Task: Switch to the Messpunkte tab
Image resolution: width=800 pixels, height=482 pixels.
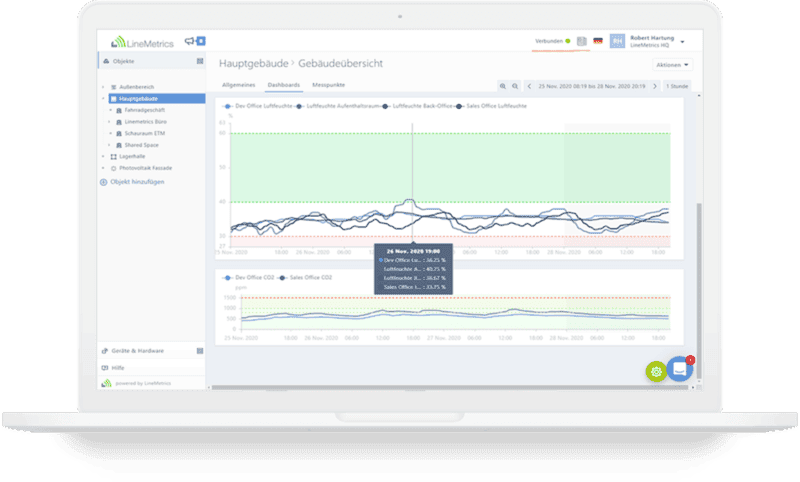Action: click(x=329, y=86)
